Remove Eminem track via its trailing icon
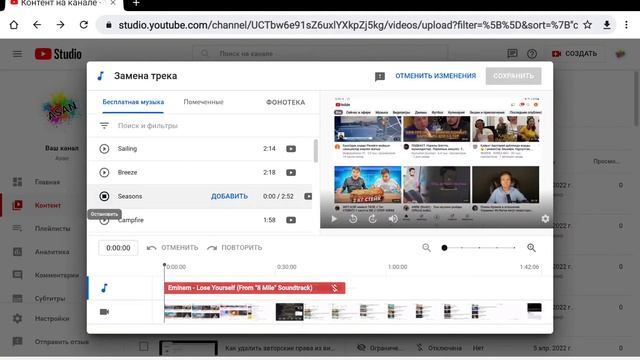Image resolution: width=640 pixels, height=360 pixels. pyautogui.click(x=334, y=288)
